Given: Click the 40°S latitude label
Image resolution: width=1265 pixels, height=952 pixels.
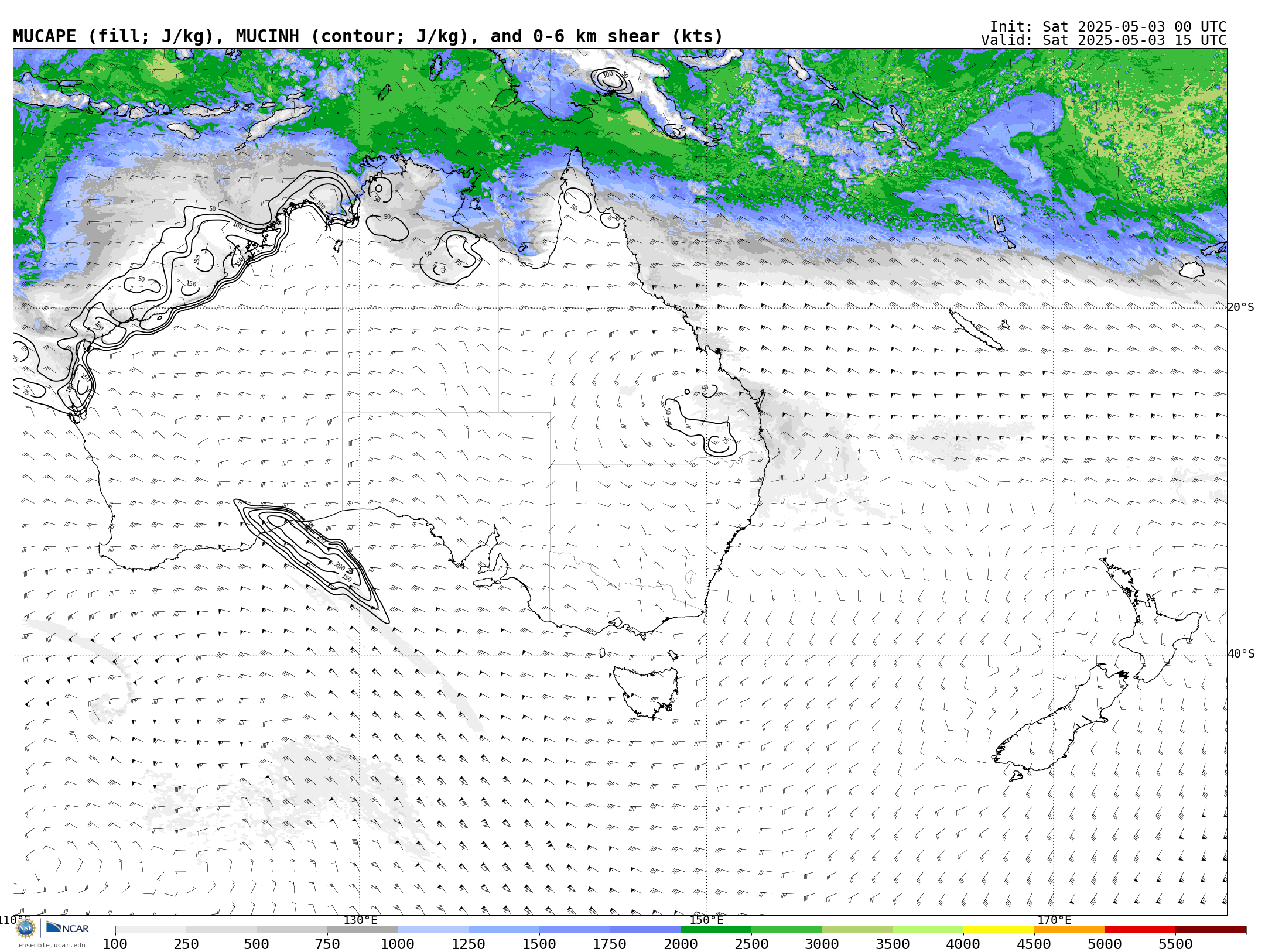Looking at the screenshot, I should [1241, 654].
